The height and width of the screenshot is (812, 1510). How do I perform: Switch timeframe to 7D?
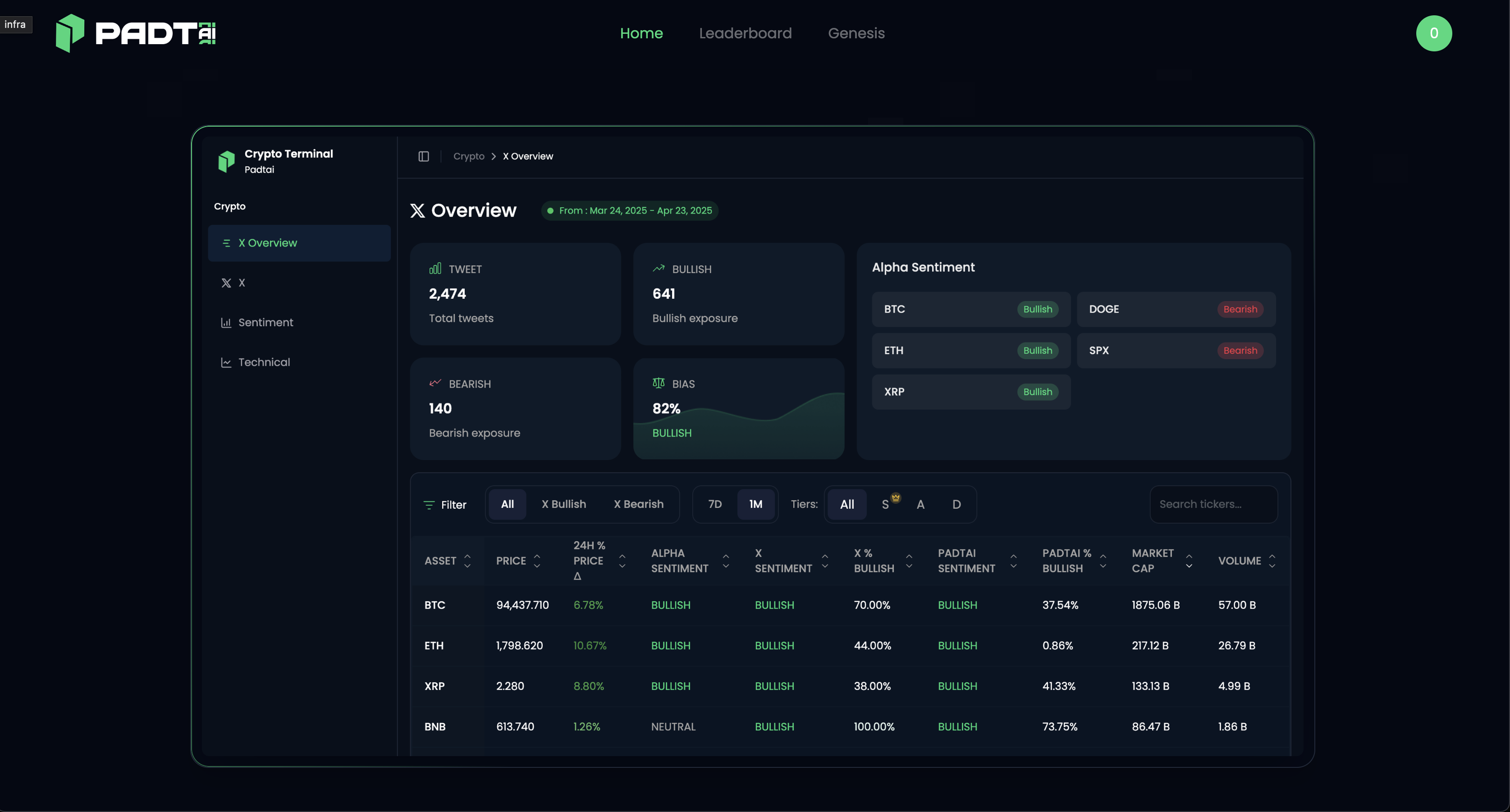coord(714,504)
